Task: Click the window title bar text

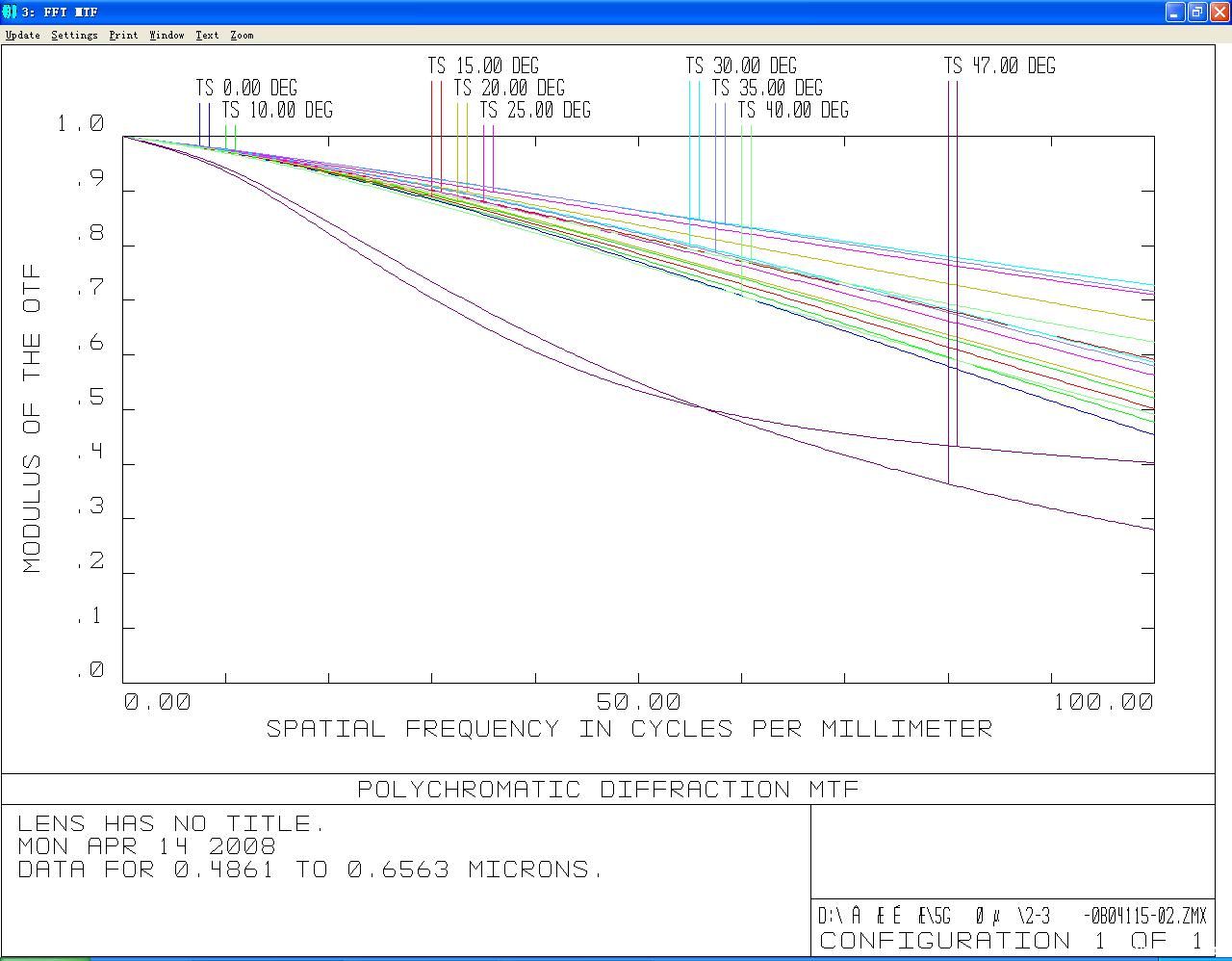Action: pos(60,12)
